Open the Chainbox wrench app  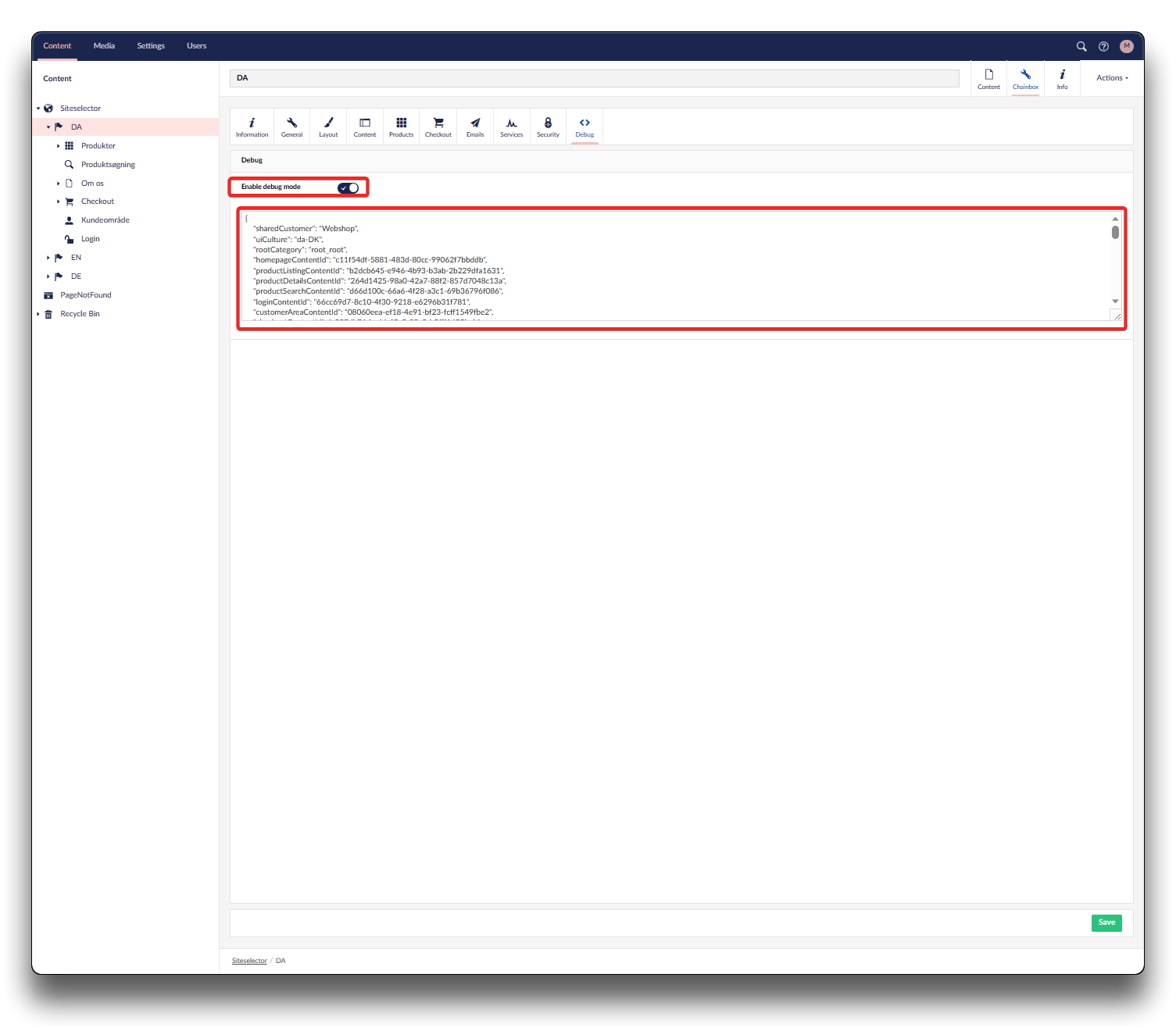click(x=1025, y=79)
